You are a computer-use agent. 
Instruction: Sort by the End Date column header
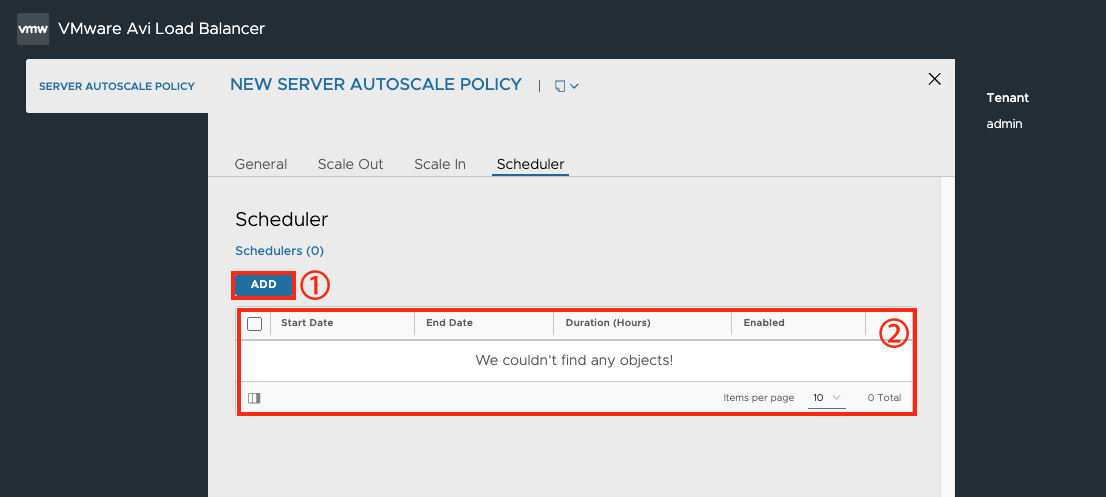[x=449, y=323]
